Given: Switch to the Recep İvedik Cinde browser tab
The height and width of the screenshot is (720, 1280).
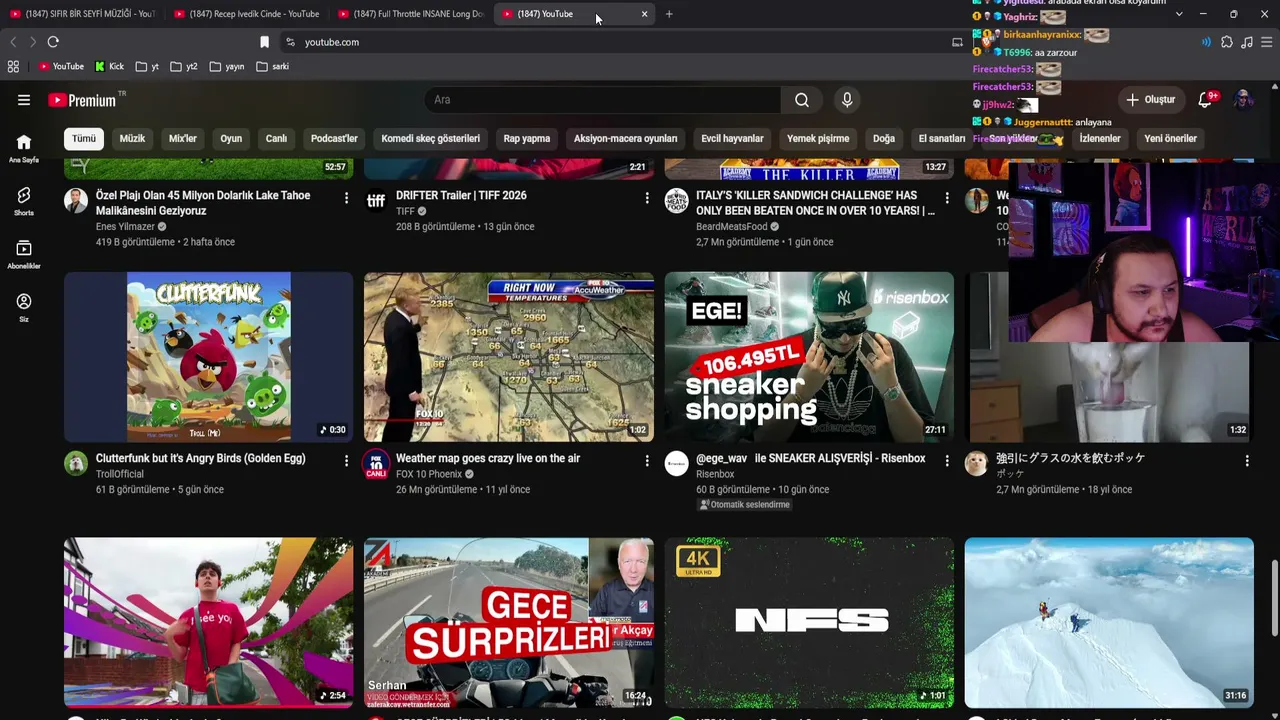Looking at the screenshot, I should pos(245,14).
